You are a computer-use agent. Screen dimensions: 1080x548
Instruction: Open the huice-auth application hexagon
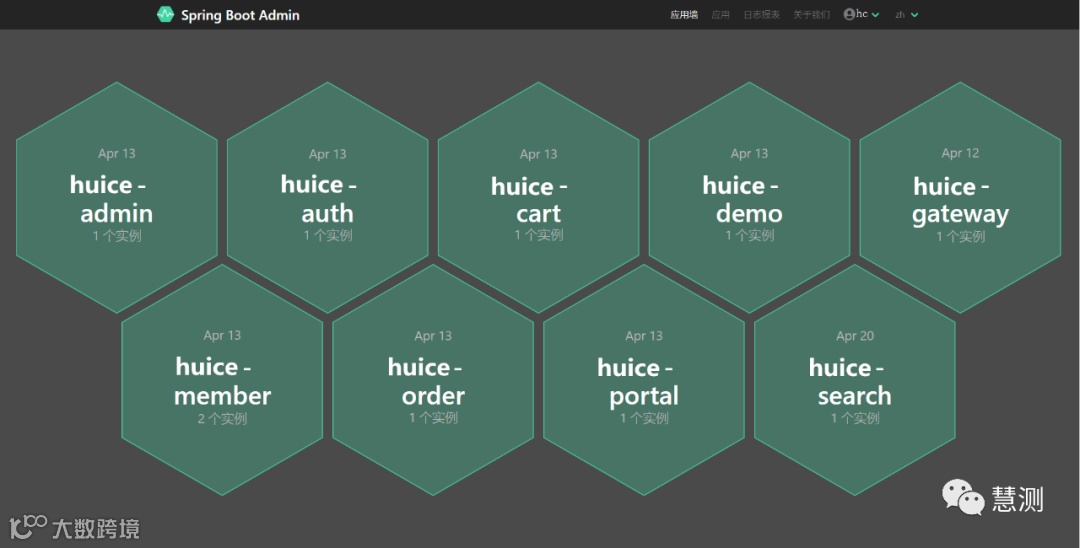[x=328, y=198]
